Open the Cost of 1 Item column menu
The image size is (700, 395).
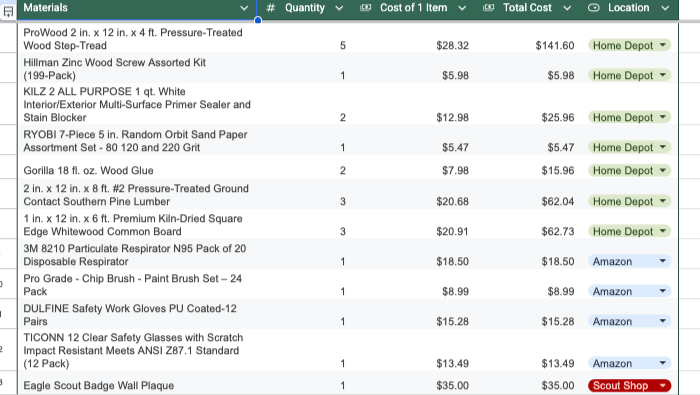pos(462,8)
